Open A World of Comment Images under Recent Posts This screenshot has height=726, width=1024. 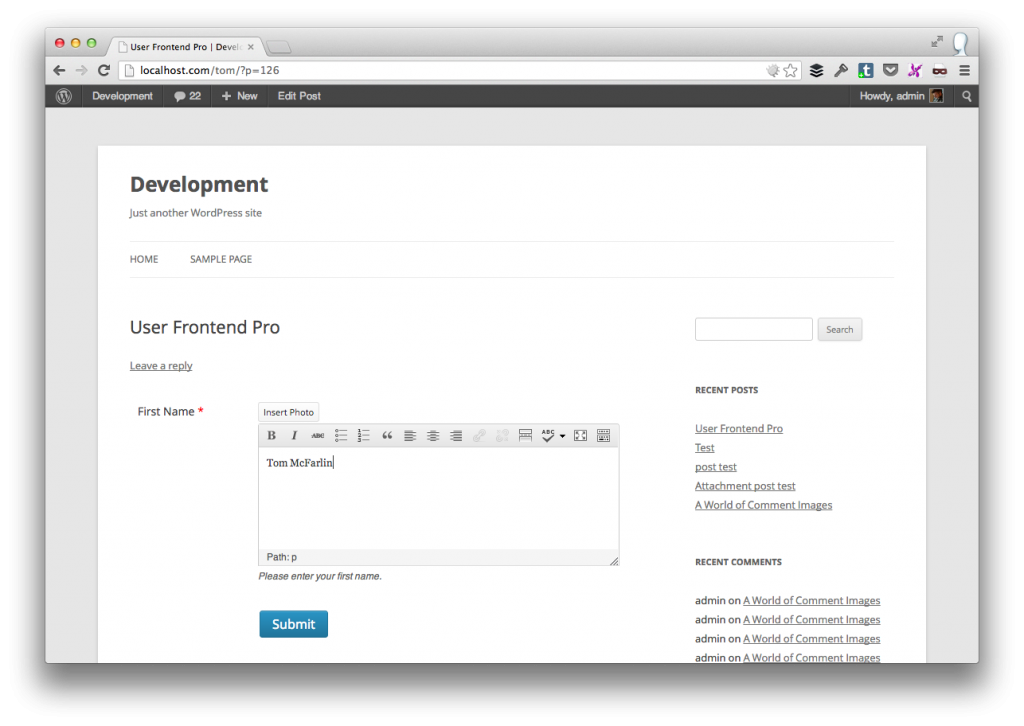(763, 505)
